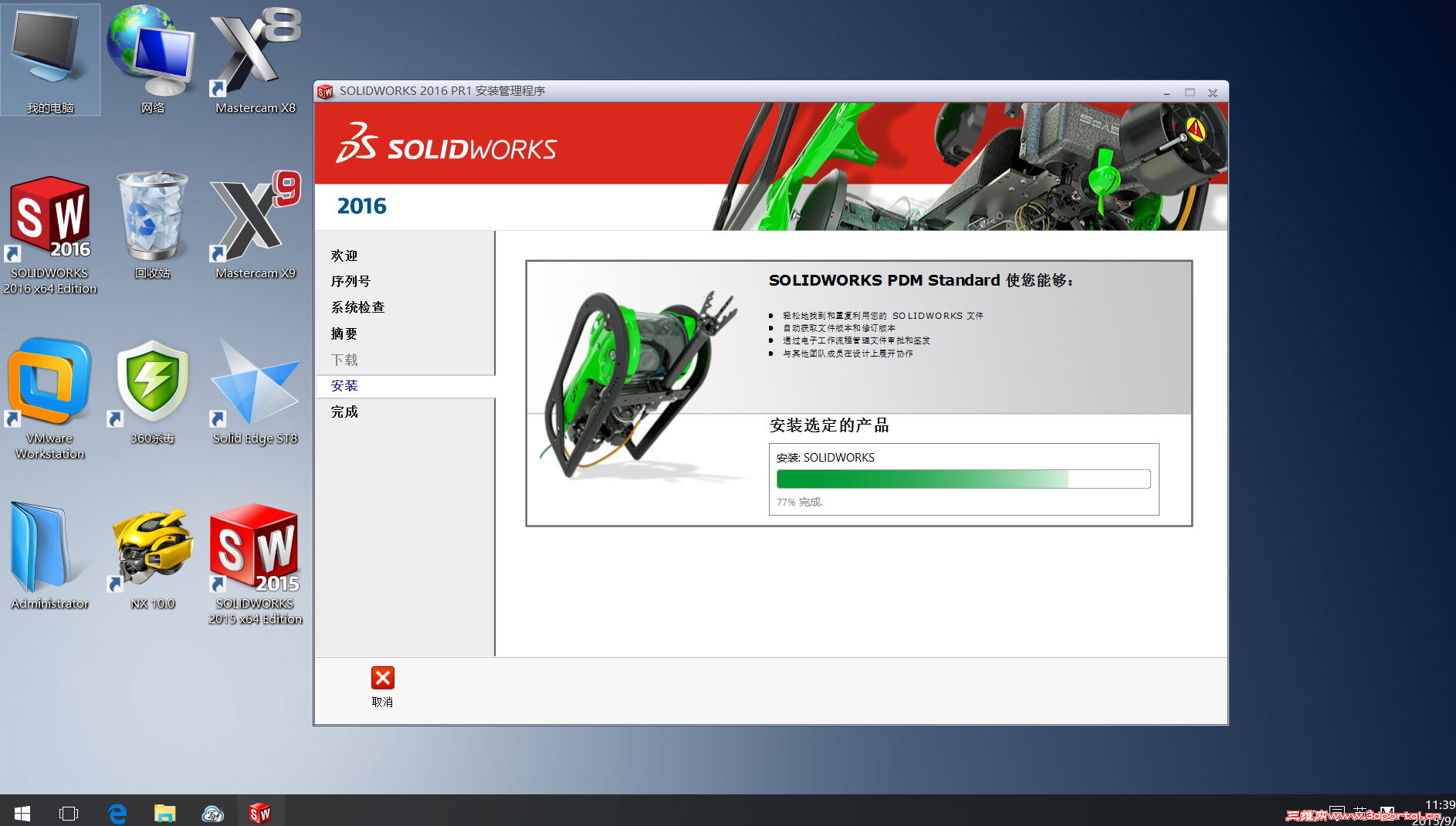Click the SOLIDWORKS logo in the banner
Viewport: 1456px width, 826px height.
pyautogui.click(x=446, y=144)
